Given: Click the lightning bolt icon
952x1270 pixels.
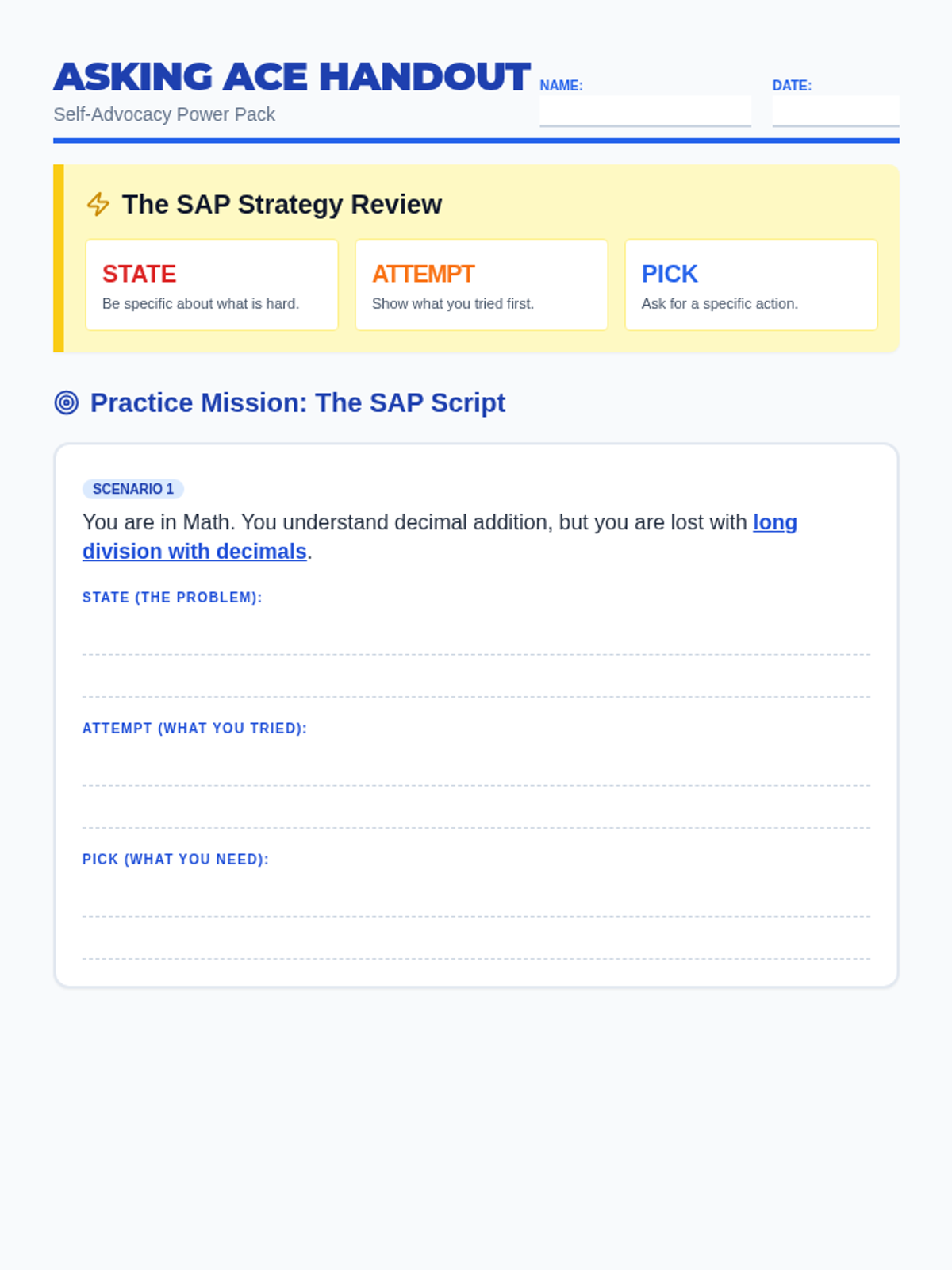Looking at the screenshot, I should [x=98, y=204].
